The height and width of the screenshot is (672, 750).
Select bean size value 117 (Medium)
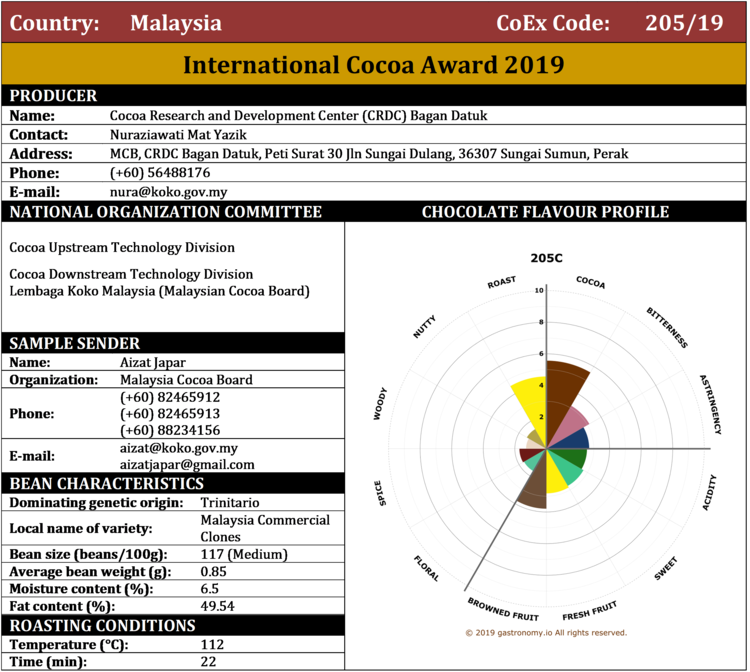244,554
